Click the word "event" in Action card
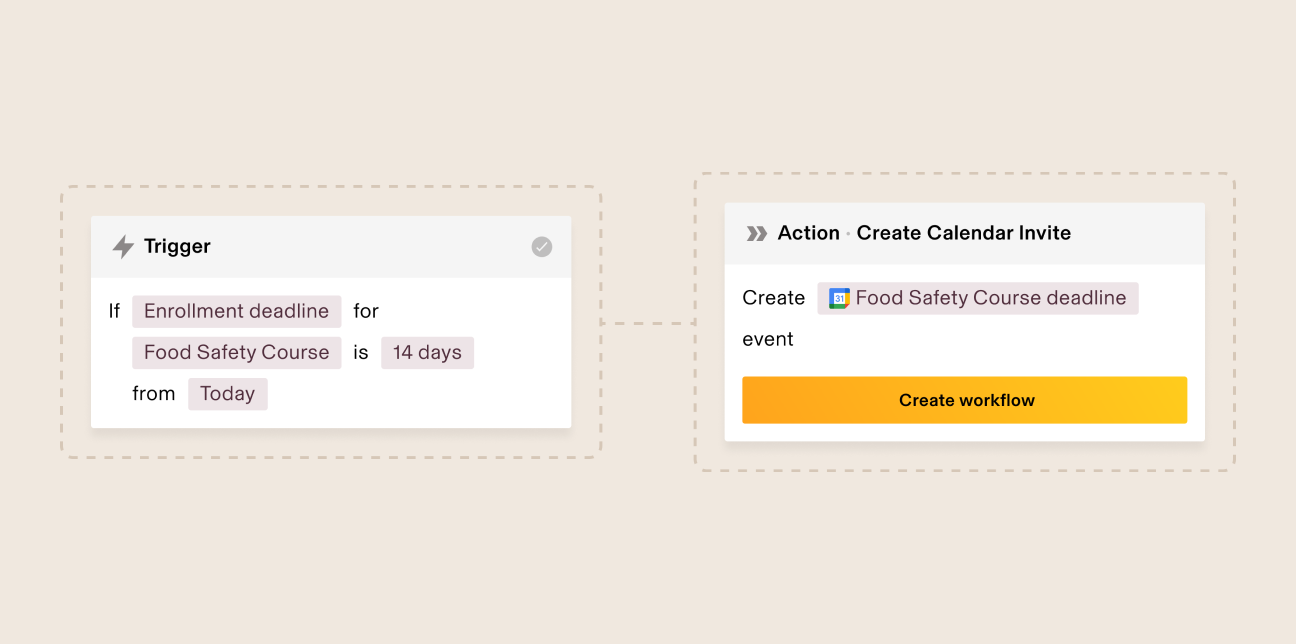This screenshot has height=644, width=1296. 768,339
